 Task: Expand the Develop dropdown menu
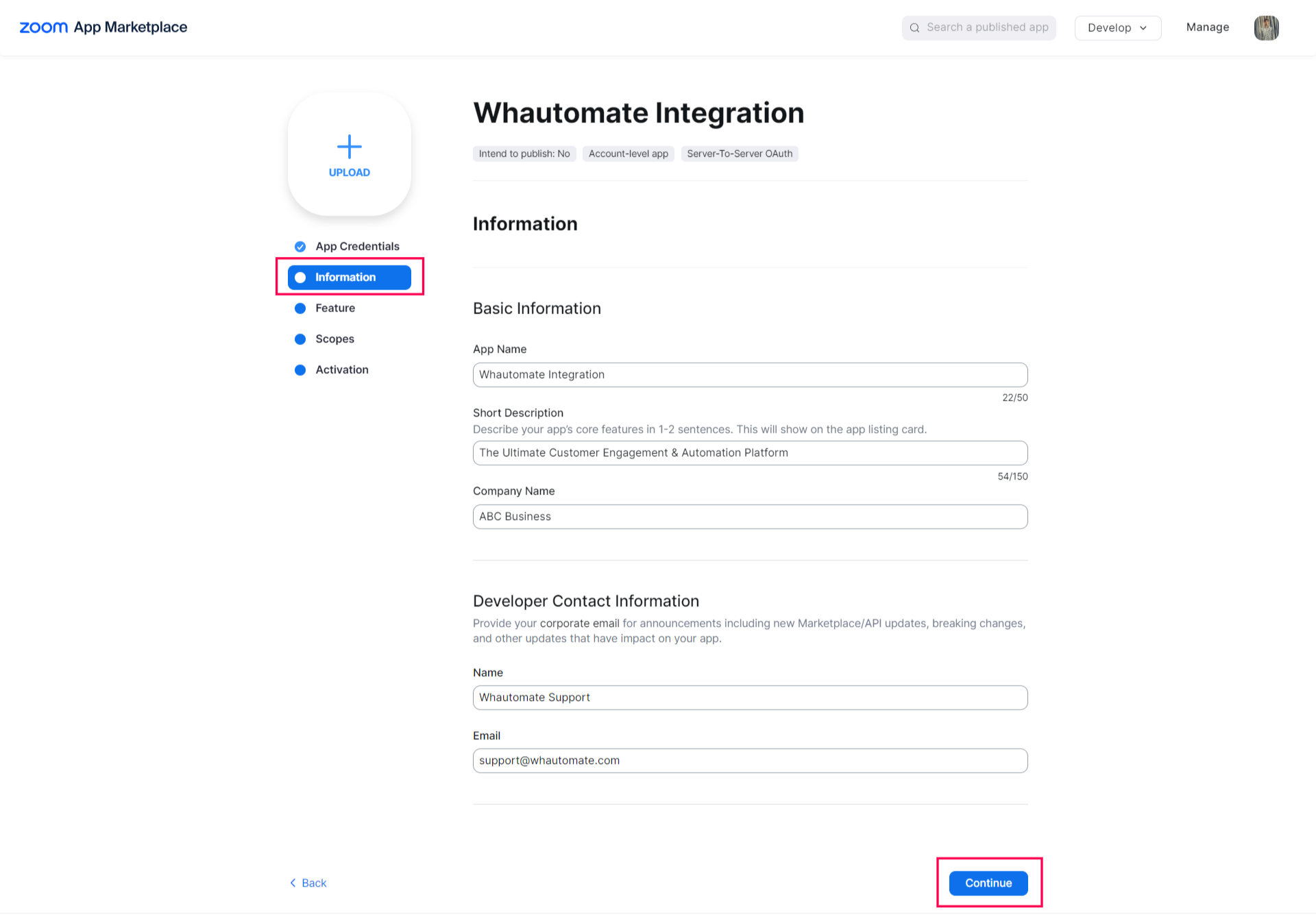click(1117, 28)
